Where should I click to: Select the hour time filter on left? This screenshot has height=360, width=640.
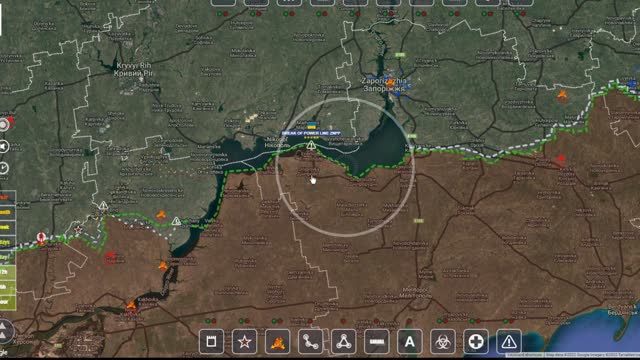point(7,302)
